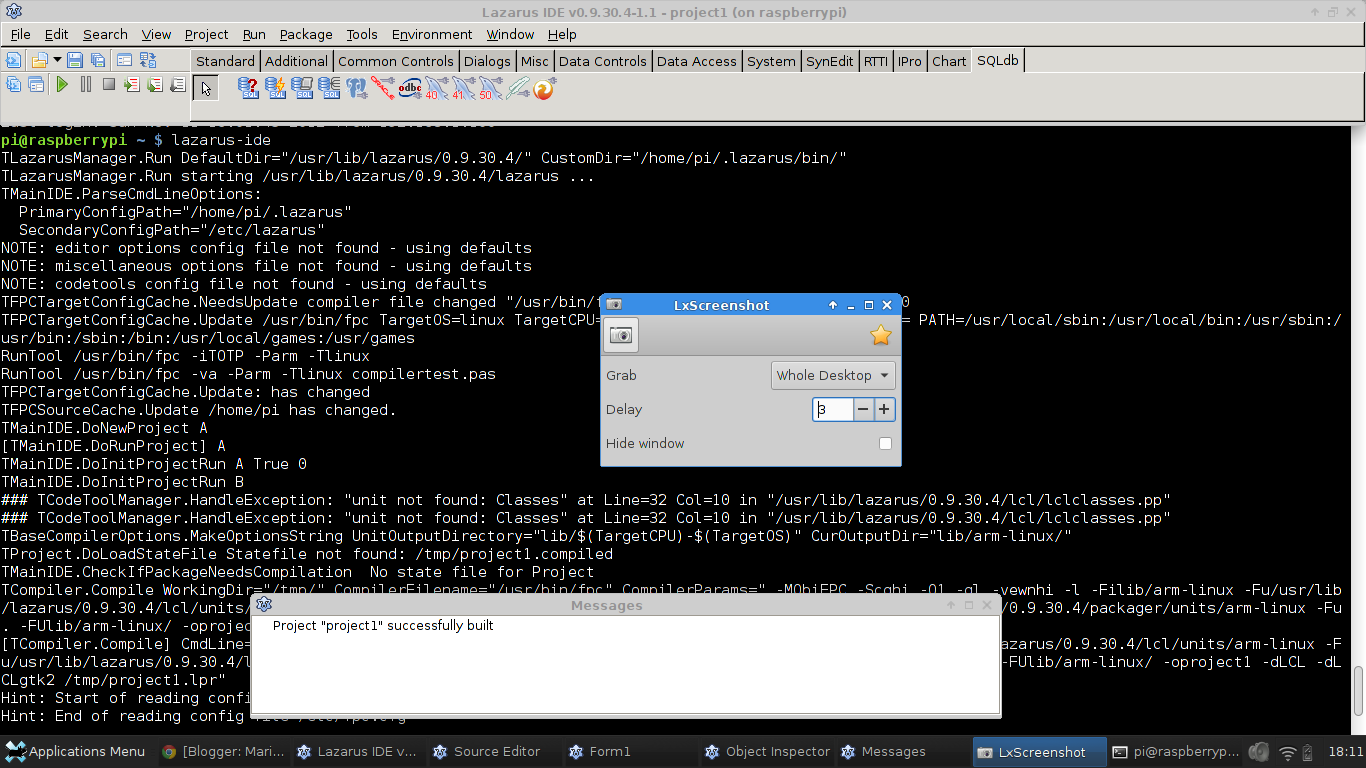Pick the ODBC connection component
Screen dimensions: 1366x768
[409, 88]
